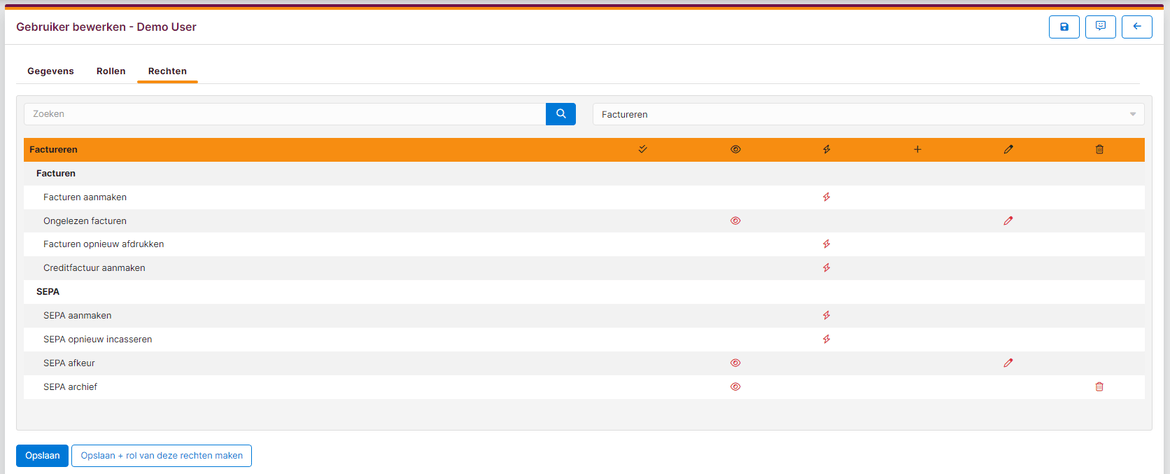
Task: Switch to the Gegevens tab
Action: point(51,72)
